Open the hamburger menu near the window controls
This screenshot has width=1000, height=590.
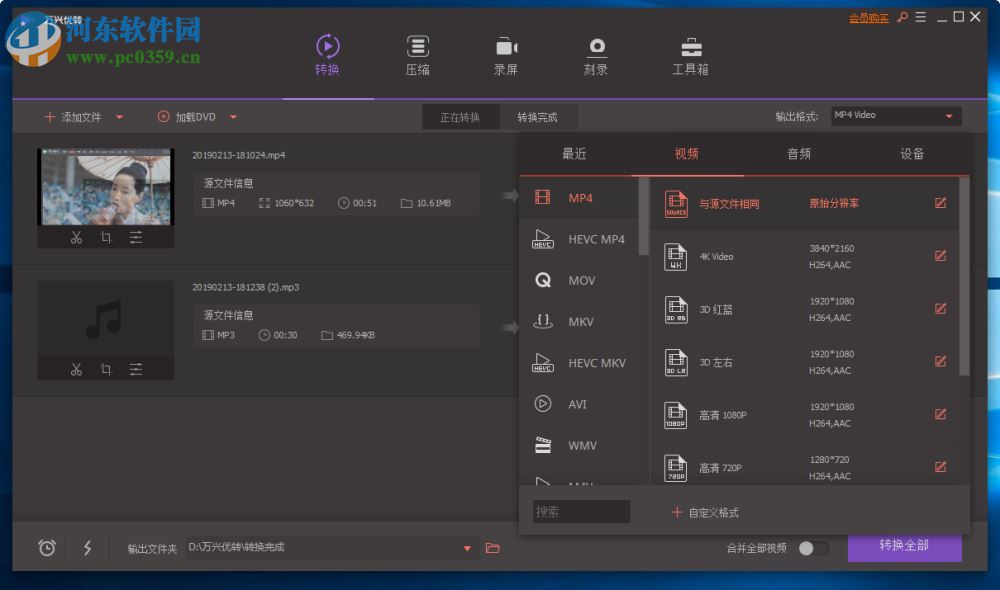pyautogui.click(x=920, y=16)
